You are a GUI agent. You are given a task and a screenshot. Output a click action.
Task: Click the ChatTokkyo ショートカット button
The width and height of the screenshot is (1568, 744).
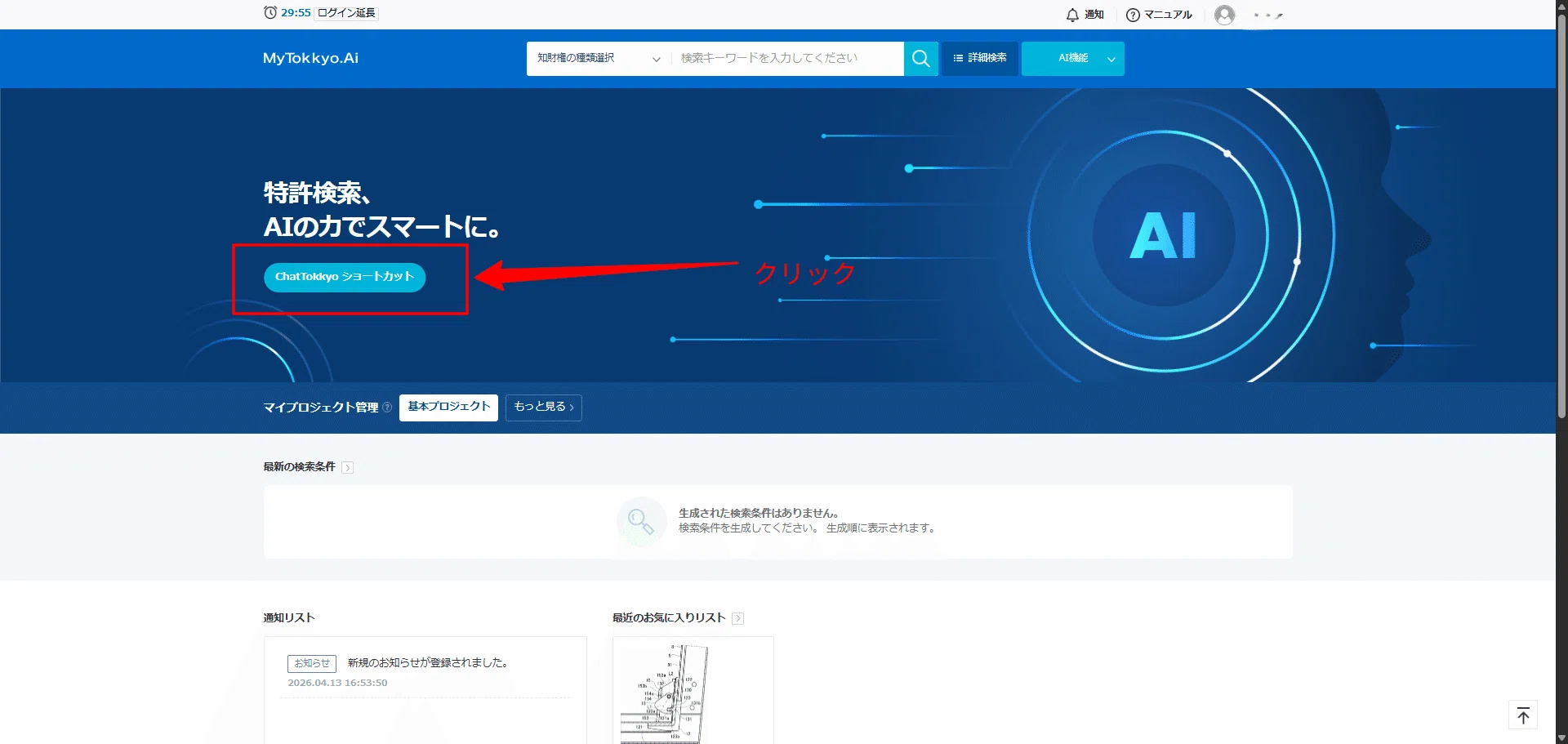[x=345, y=277]
